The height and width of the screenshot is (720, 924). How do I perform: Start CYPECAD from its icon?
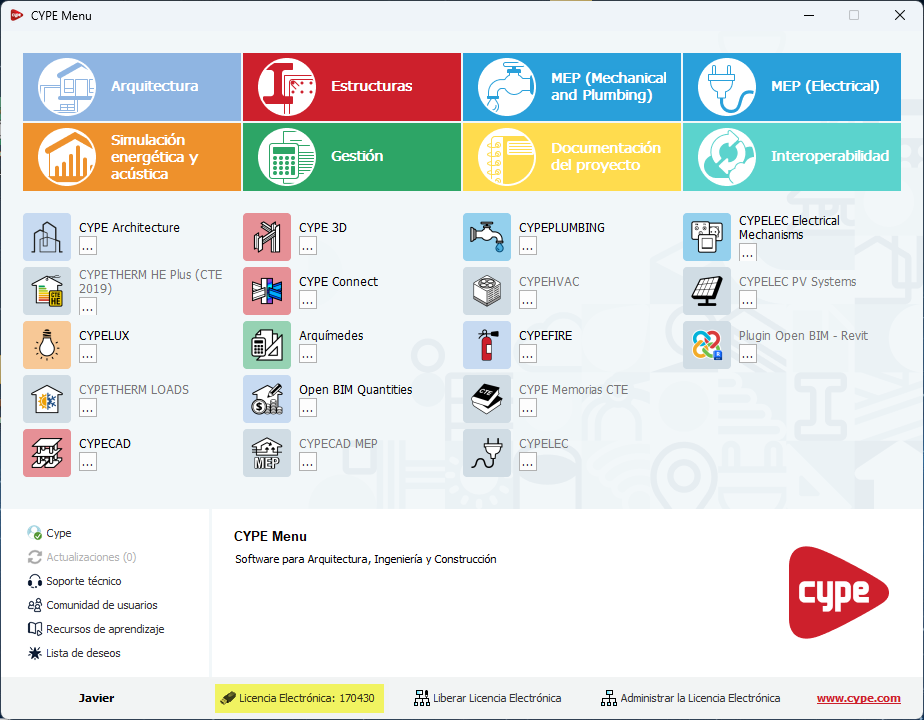[47, 453]
